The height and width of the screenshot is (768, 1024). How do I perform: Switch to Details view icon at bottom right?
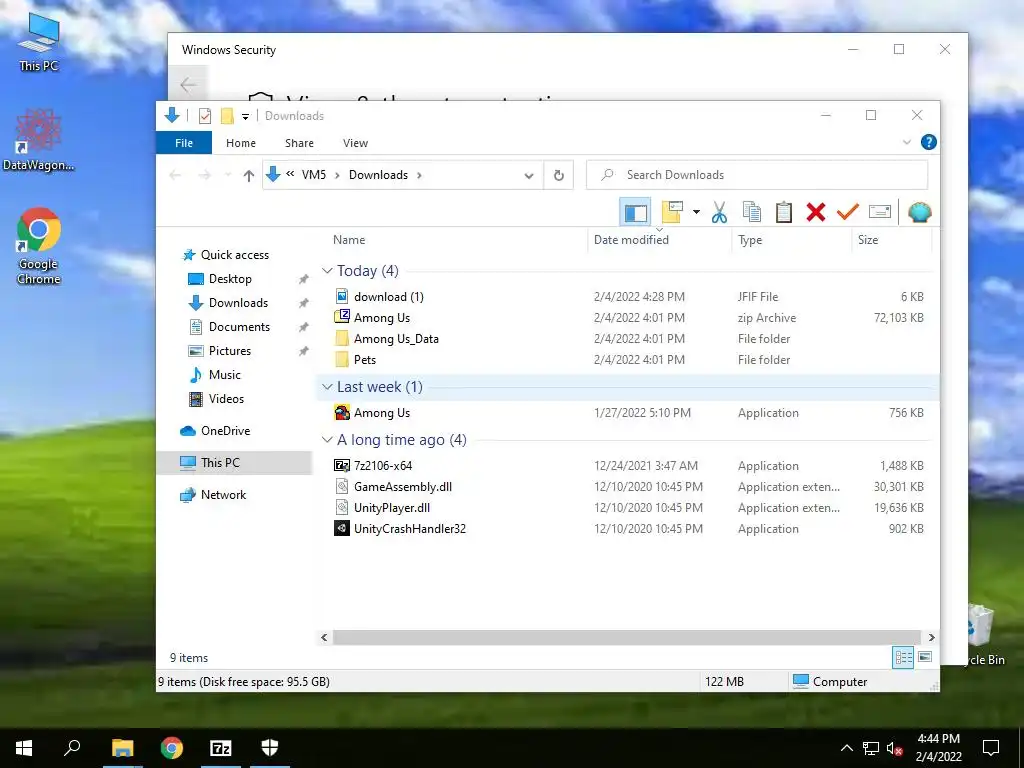(903, 658)
